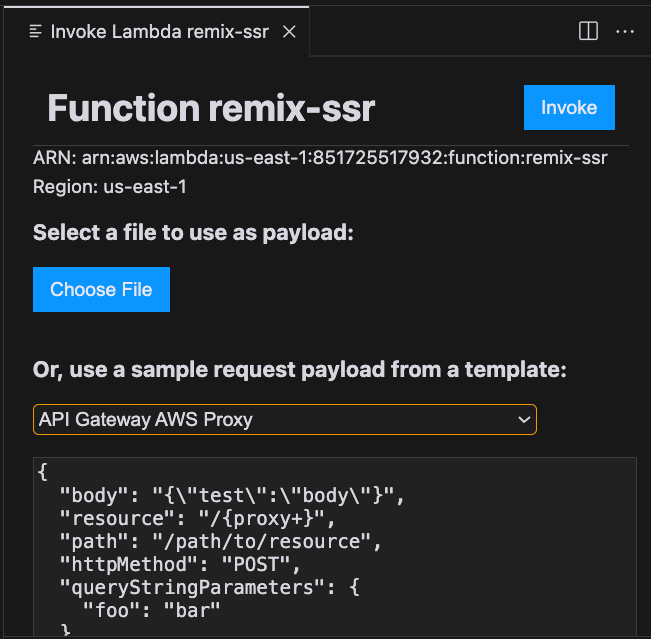This screenshot has height=639, width=651.
Task: Open the API Gateway AWS Proxy template dropdown
Action: (284, 420)
